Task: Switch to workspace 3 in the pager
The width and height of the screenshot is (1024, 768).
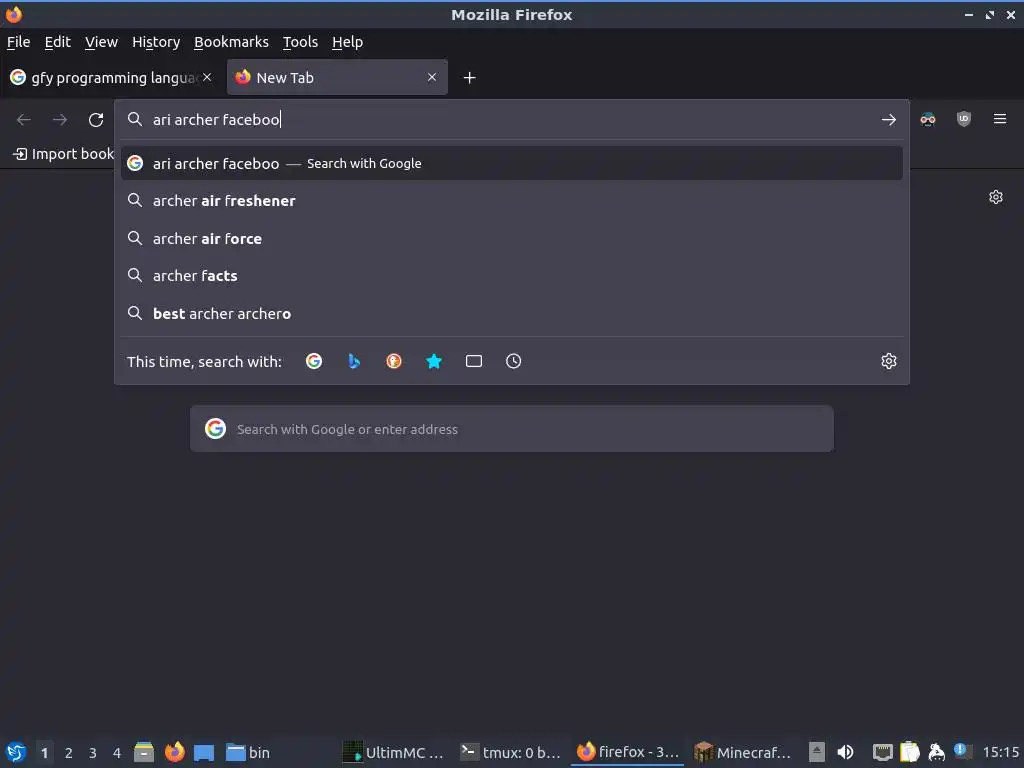Action: coord(93,753)
